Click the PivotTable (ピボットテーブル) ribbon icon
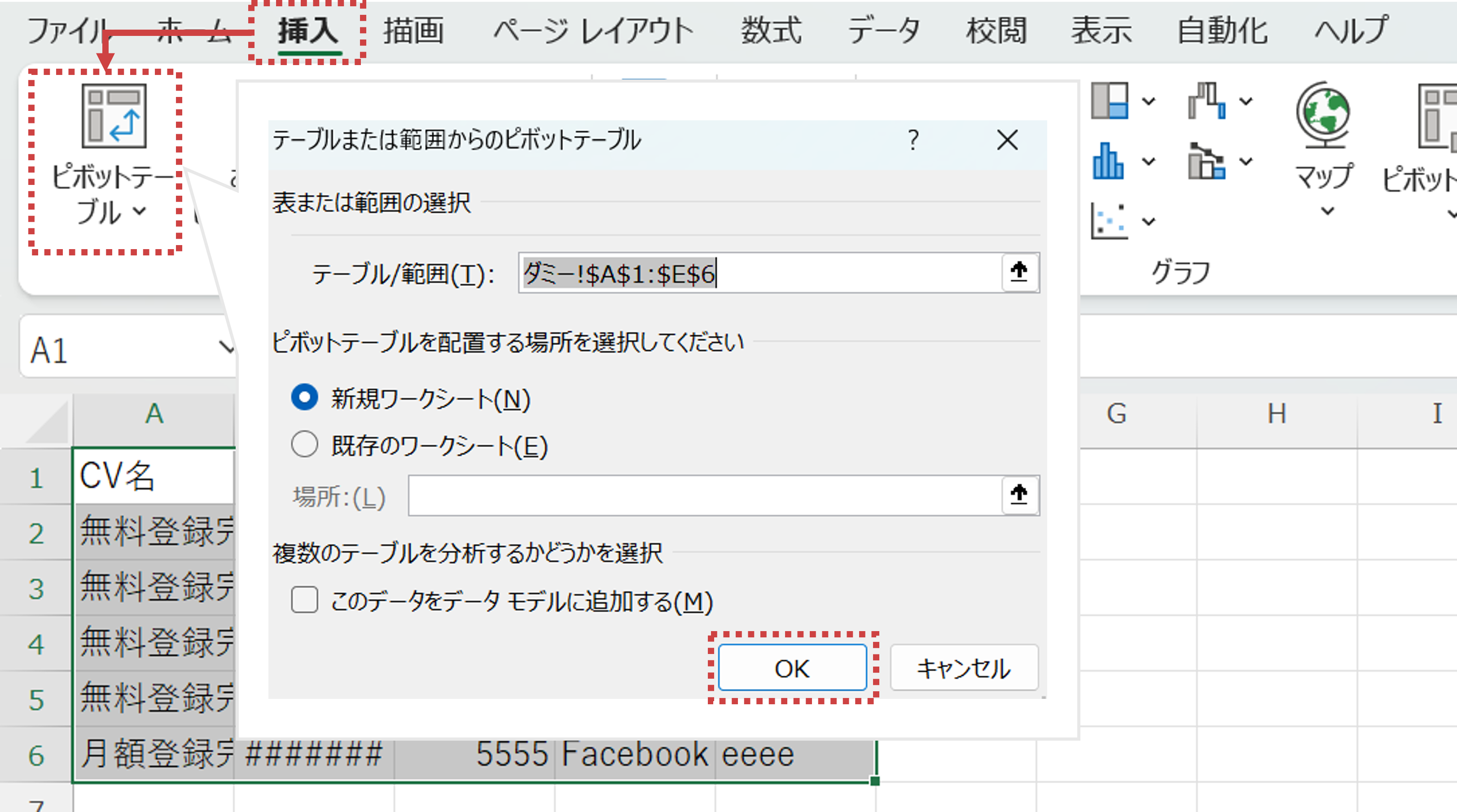The image size is (1457, 812). coord(114,116)
